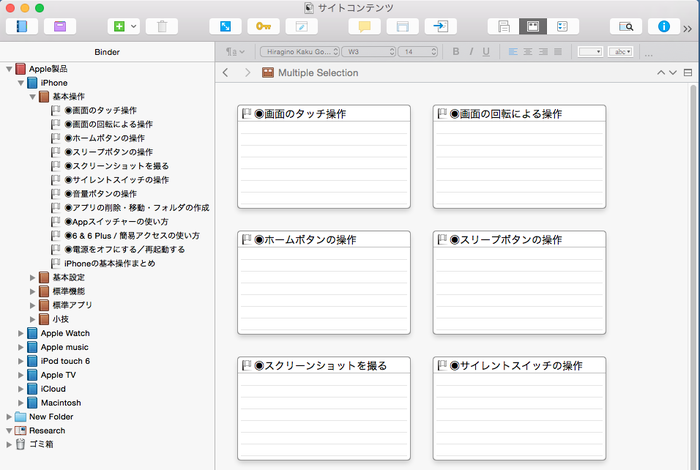Switch to Outliner view mode
Image resolution: width=700 pixels, height=470 pixels.
[x=562, y=26]
